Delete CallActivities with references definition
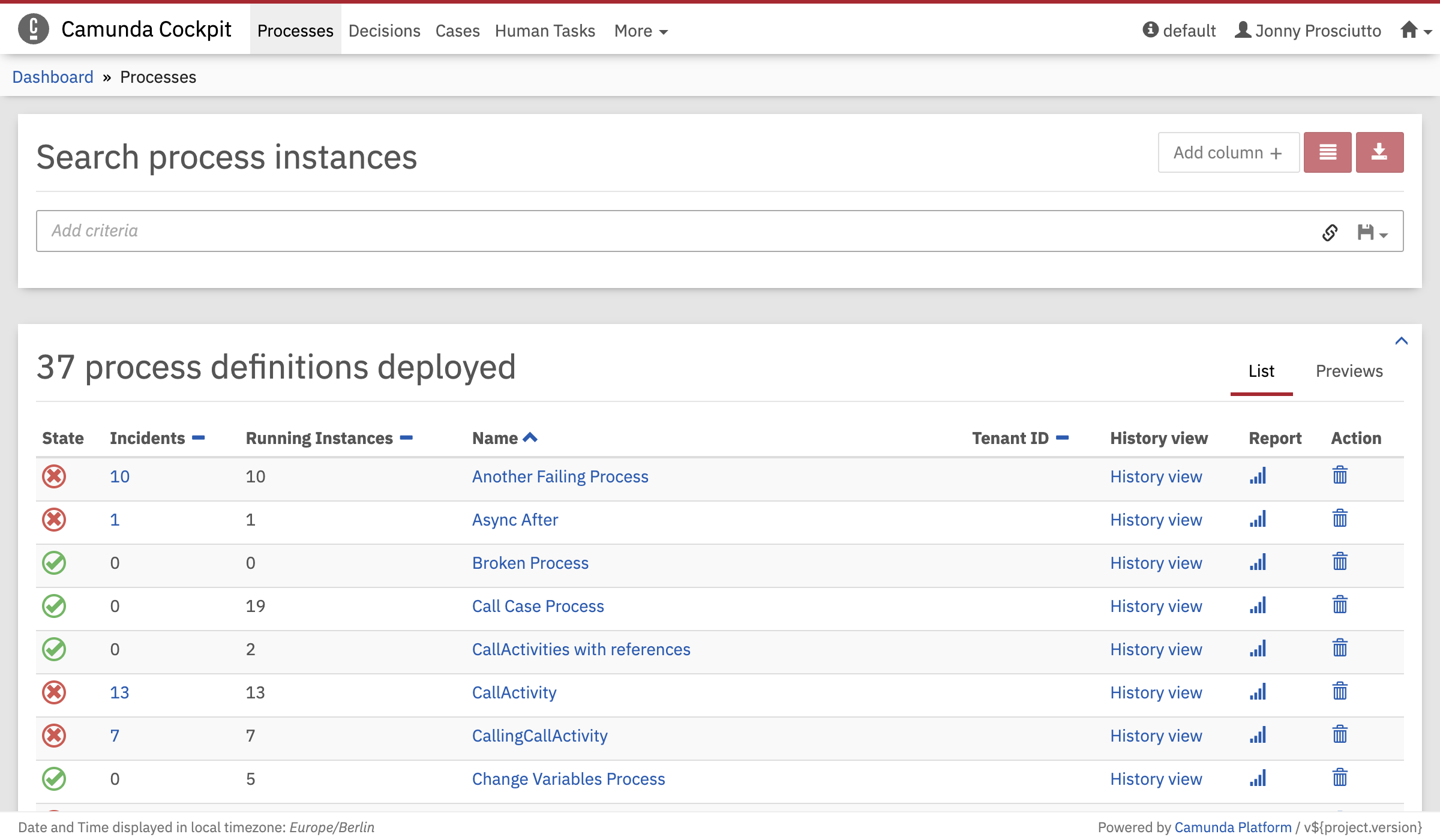 (x=1340, y=648)
